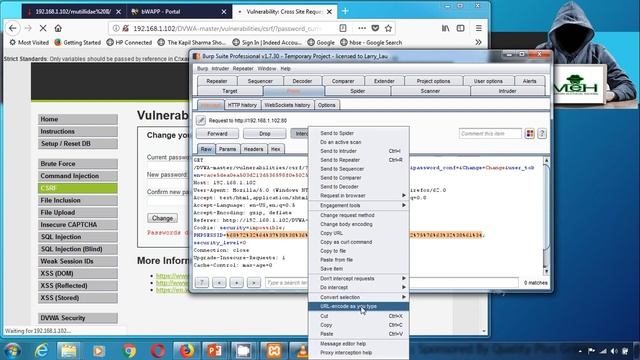Screen dimensions: 640x360
Task: Switch to bWAPP Portal browser tab
Action: click(x=180, y=11)
